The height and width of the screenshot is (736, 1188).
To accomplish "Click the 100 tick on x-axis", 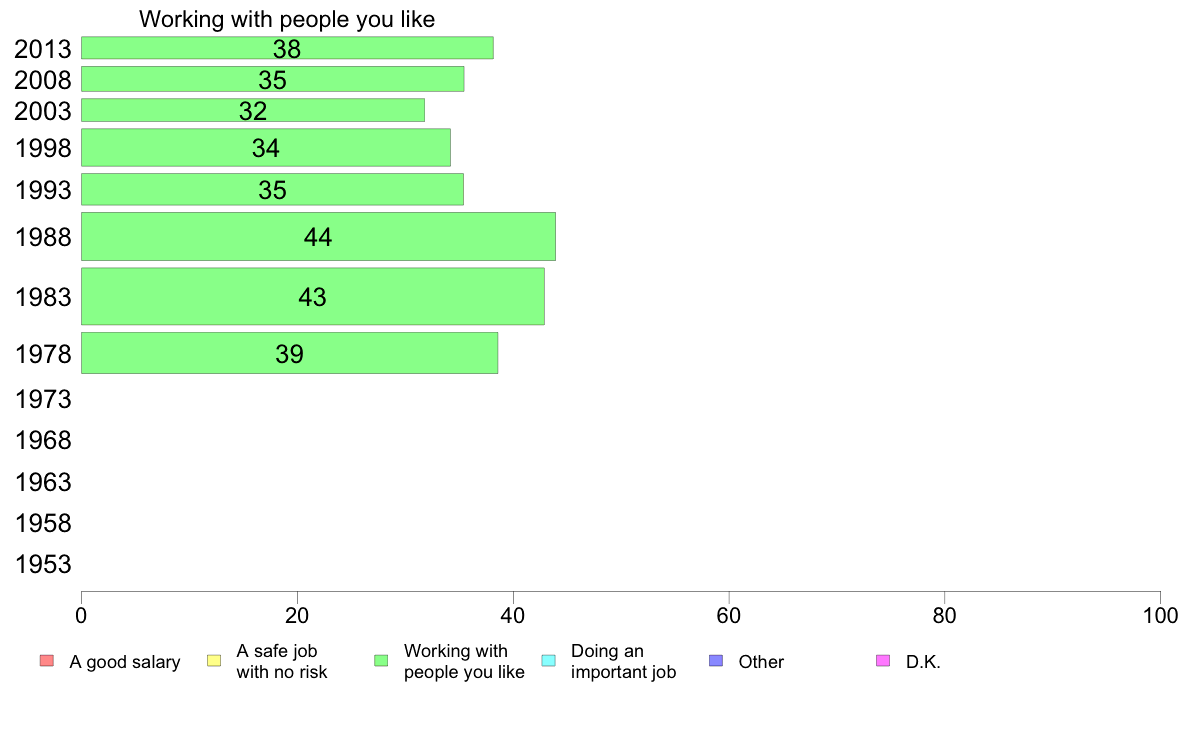I will click(x=1160, y=615).
